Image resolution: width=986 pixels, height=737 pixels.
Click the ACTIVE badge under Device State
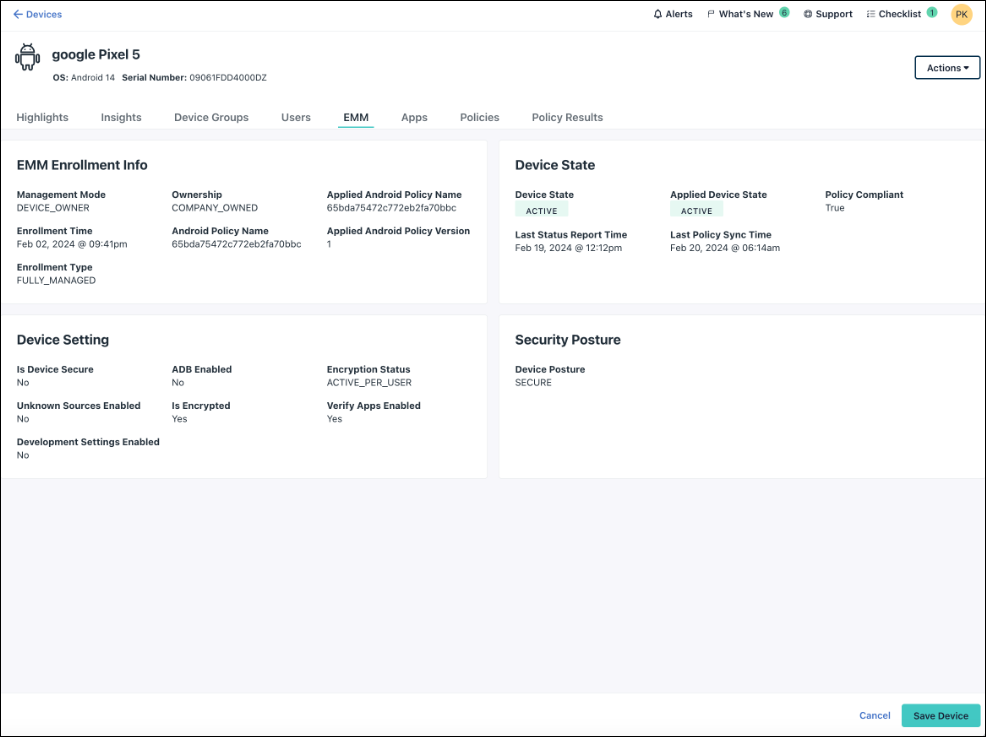click(541, 211)
